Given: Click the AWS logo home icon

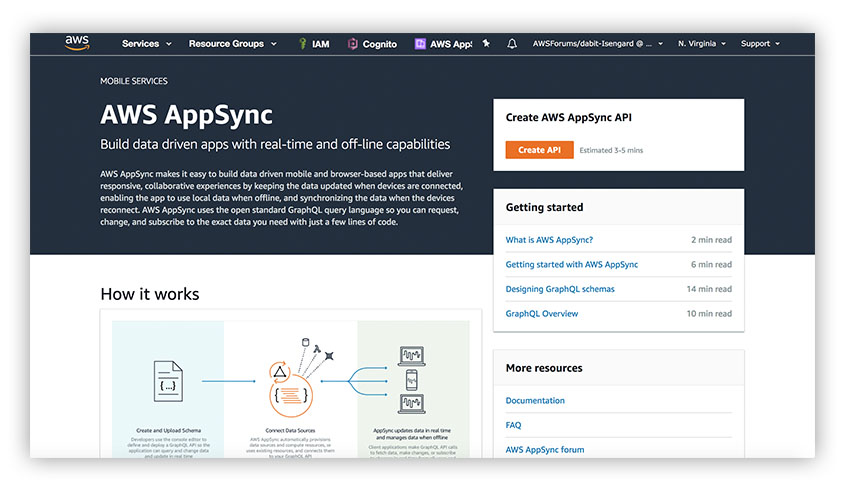Looking at the screenshot, I should [x=77, y=43].
